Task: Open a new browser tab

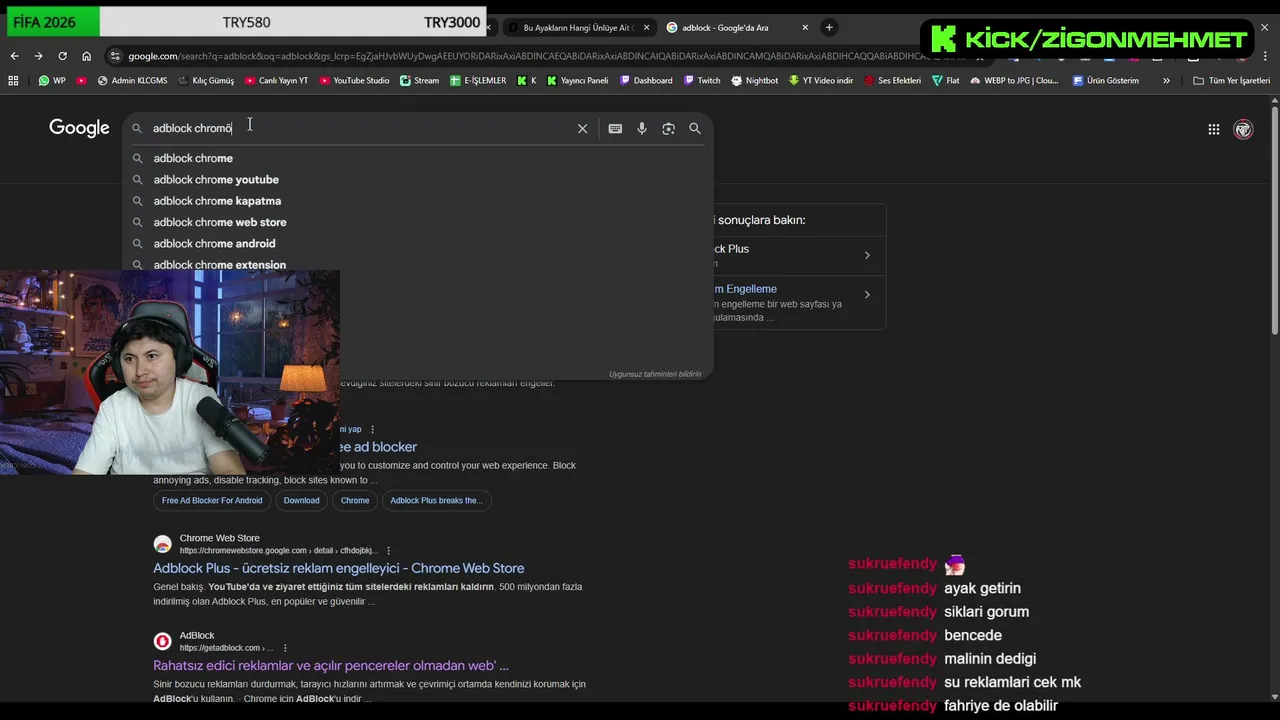Action: 829,28
